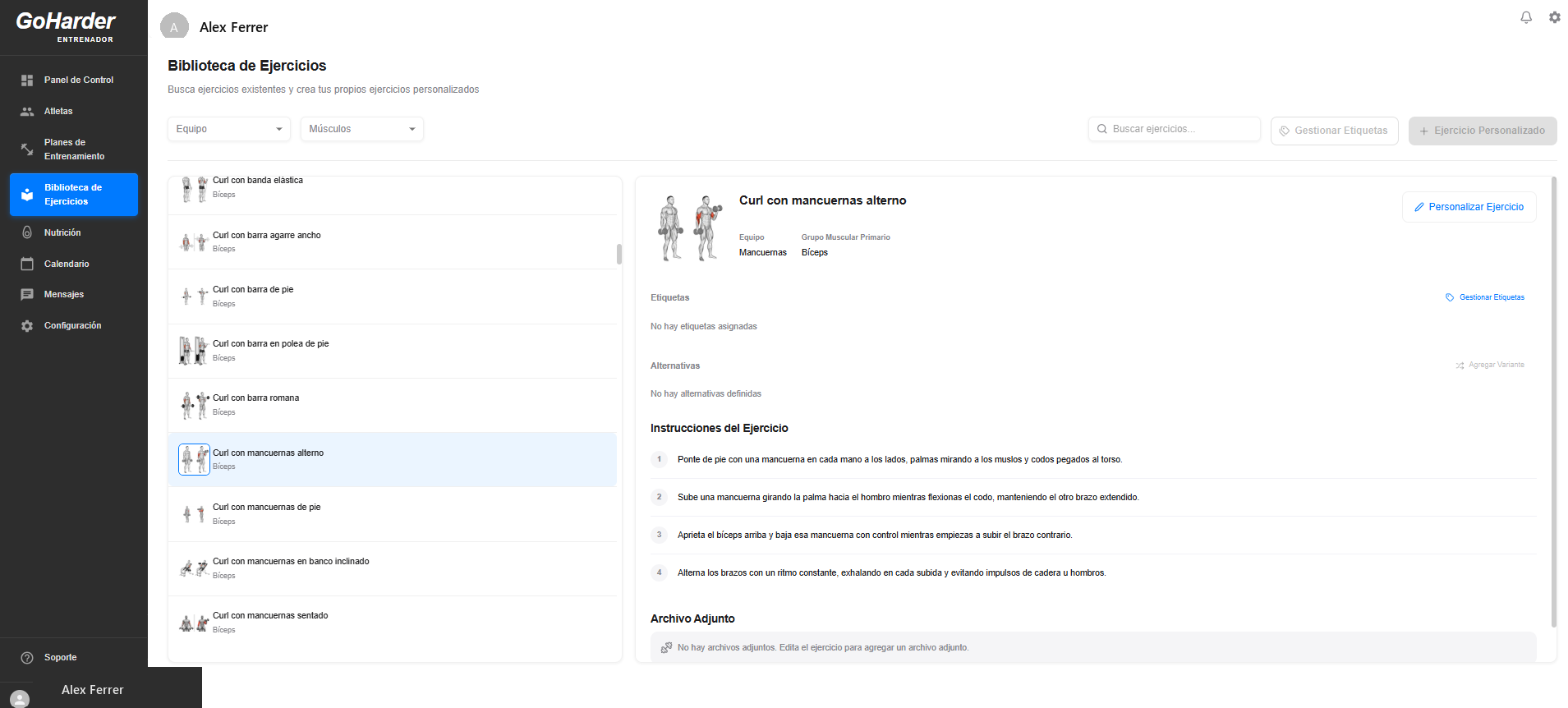Click the Calendario calendar icon
This screenshot has width=1568, height=708.
coord(27,264)
